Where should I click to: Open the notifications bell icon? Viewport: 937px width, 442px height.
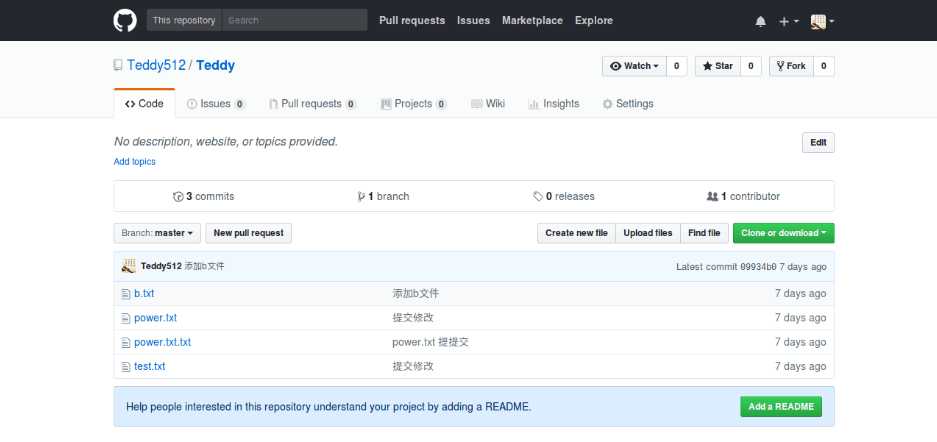(760, 21)
